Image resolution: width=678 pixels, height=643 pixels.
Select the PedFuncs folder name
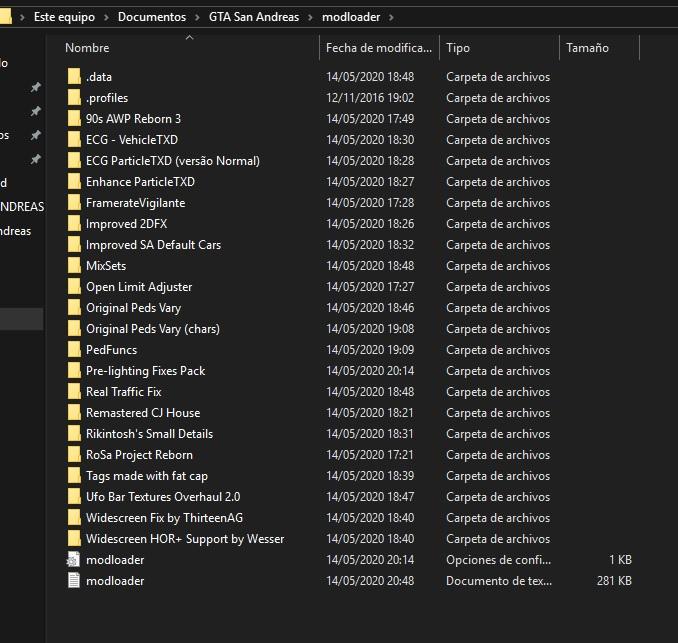112,349
